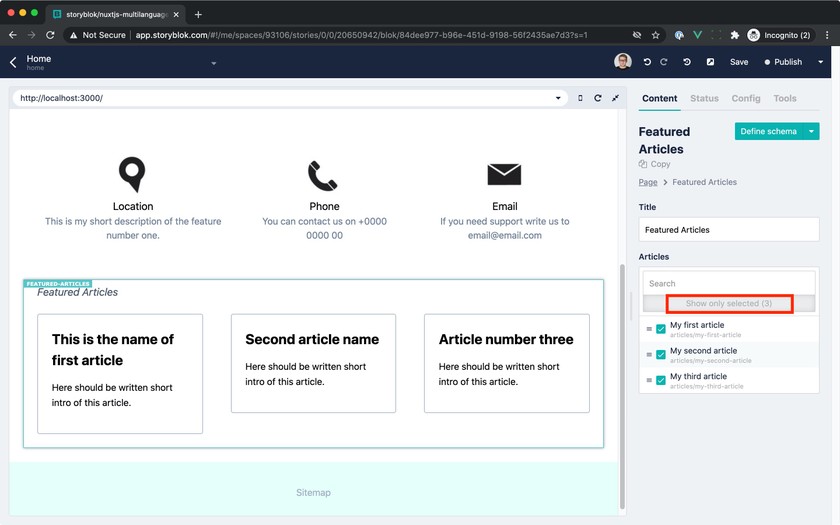
Task: Collapse the preview with the resize icon
Action: 616,98
